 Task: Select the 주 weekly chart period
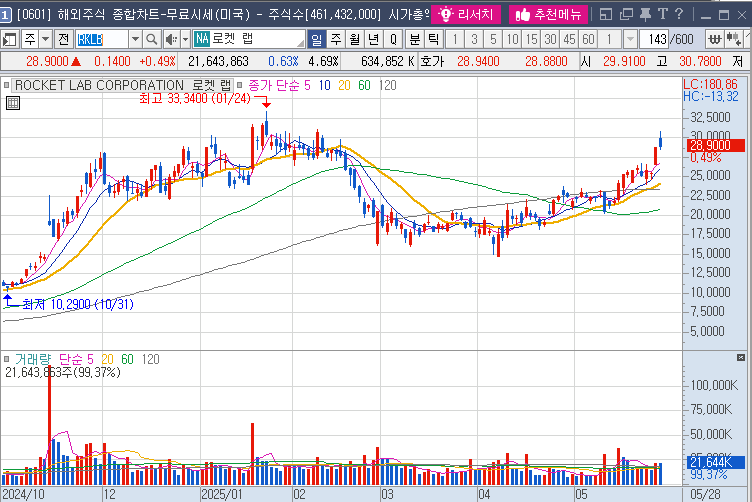tap(336, 39)
